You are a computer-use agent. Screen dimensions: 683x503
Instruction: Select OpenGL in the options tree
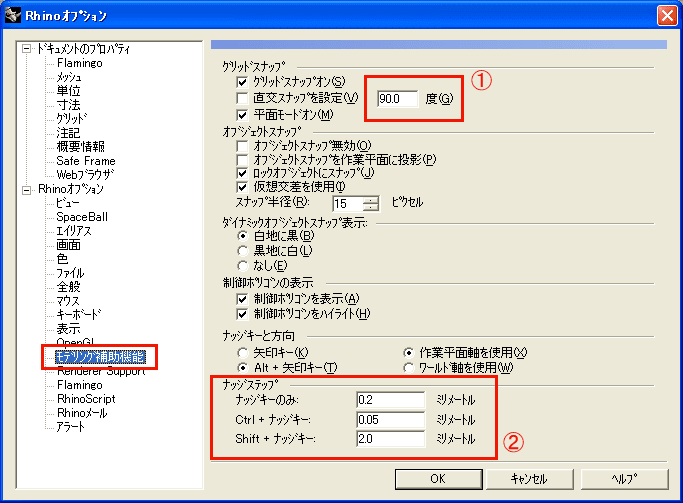pos(76,342)
